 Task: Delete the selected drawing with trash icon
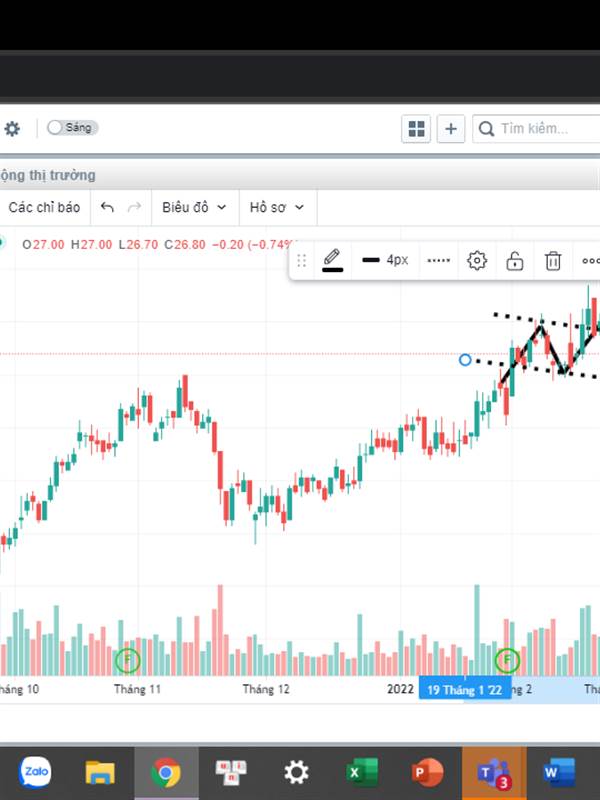click(x=553, y=261)
